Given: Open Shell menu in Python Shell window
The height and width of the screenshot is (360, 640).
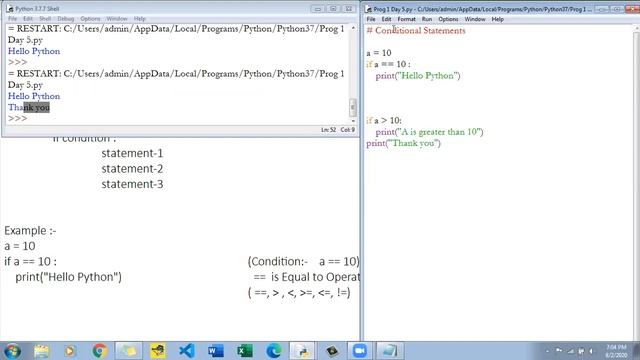Looking at the screenshot, I should 45,19.
